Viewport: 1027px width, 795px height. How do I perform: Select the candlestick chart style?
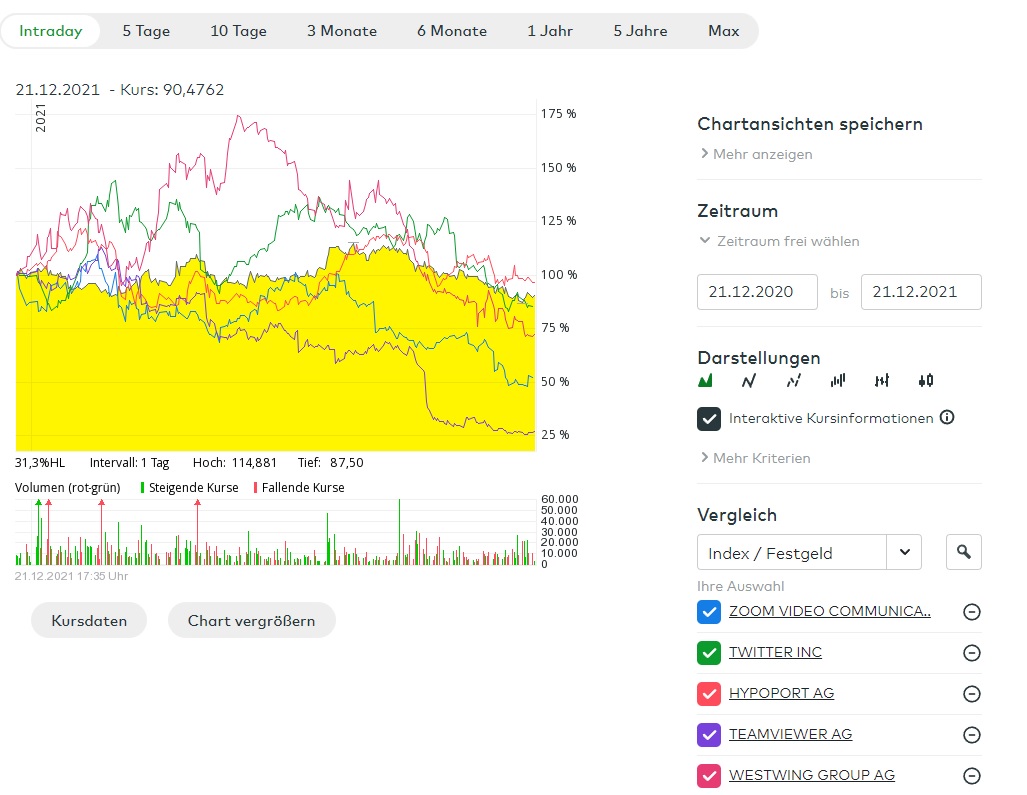pyautogui.click(x=925, y=380)
